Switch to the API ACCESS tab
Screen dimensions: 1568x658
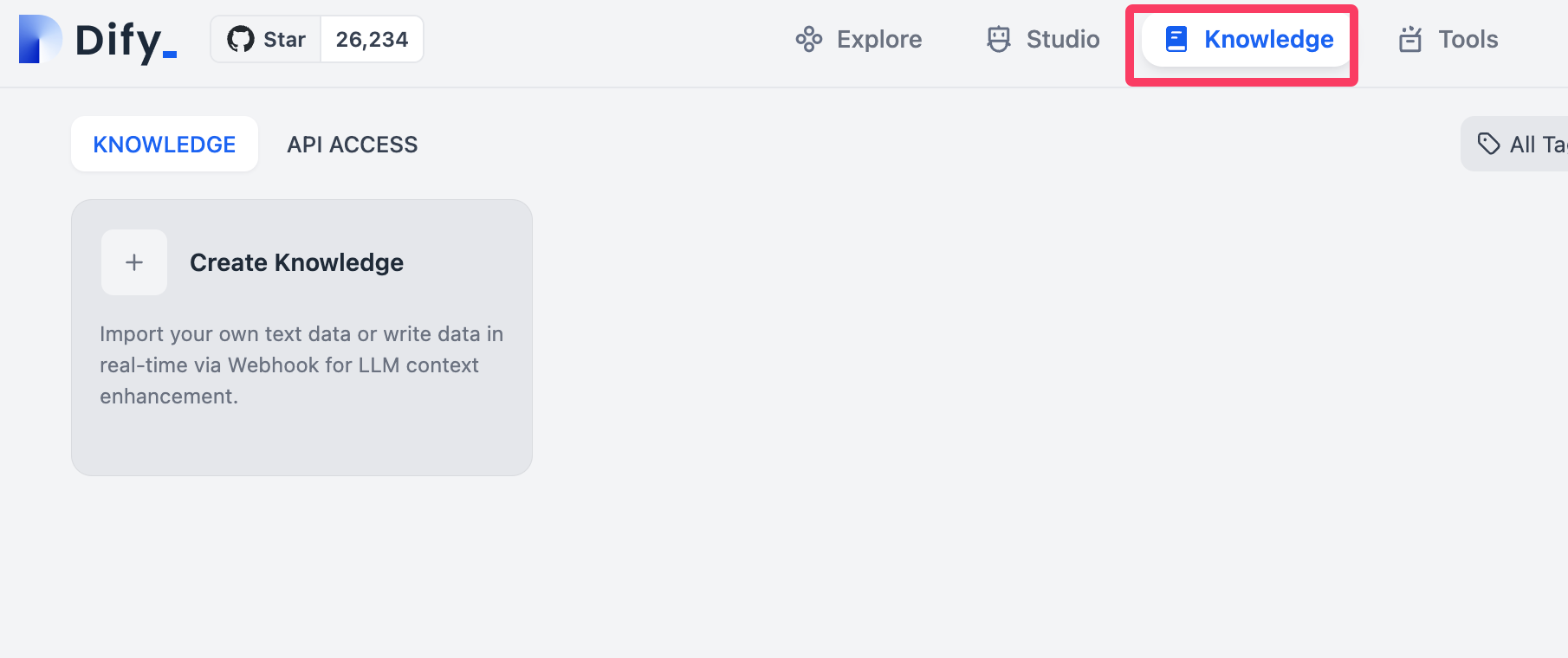[353, 145]
